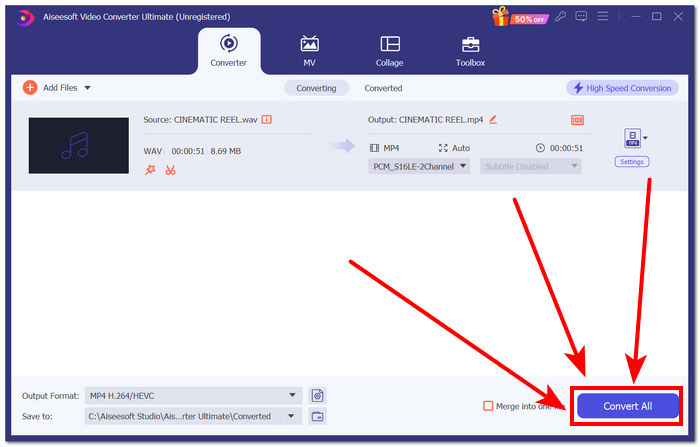Rename output with the pencil icon
Viewport: 700px width, 447px height.
[x=493, y=119]
